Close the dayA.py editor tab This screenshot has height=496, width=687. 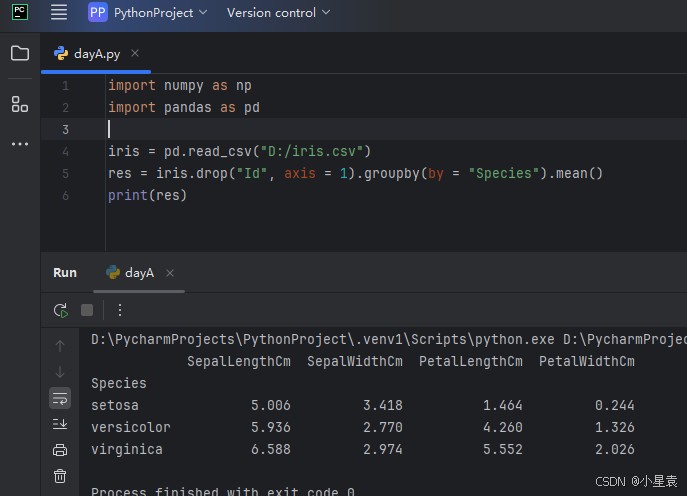coord(135,54)
